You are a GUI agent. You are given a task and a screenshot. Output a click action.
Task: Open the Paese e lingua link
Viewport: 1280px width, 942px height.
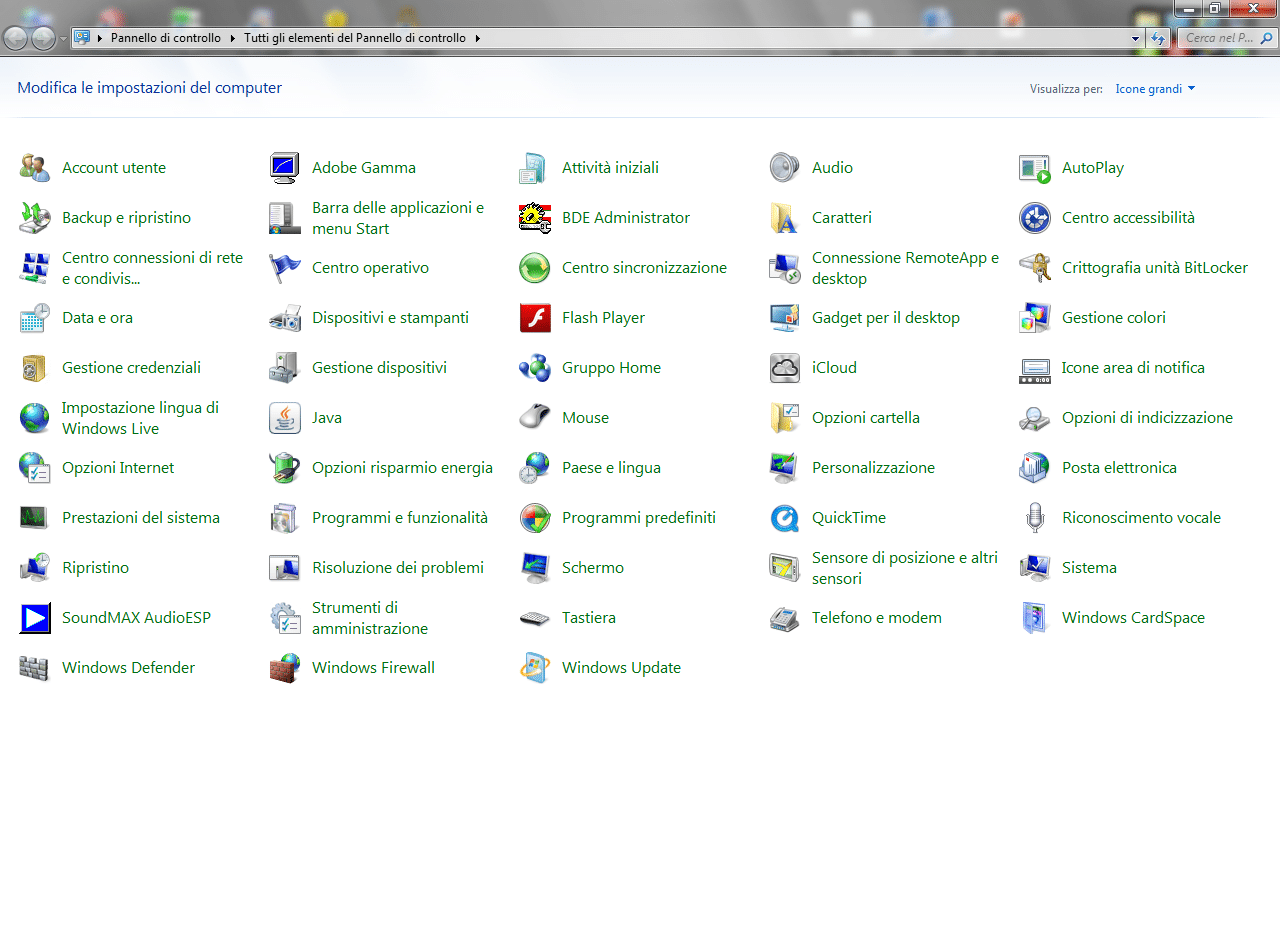click(x=611, y=468)
